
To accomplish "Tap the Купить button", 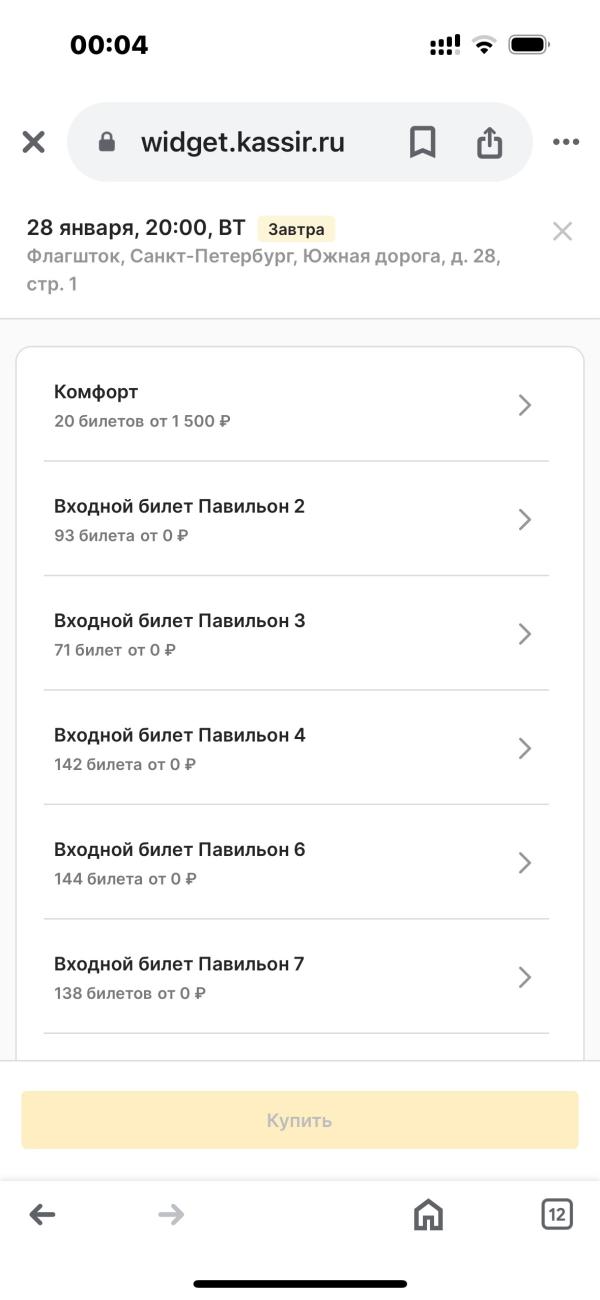I will tap(300, 1120).
